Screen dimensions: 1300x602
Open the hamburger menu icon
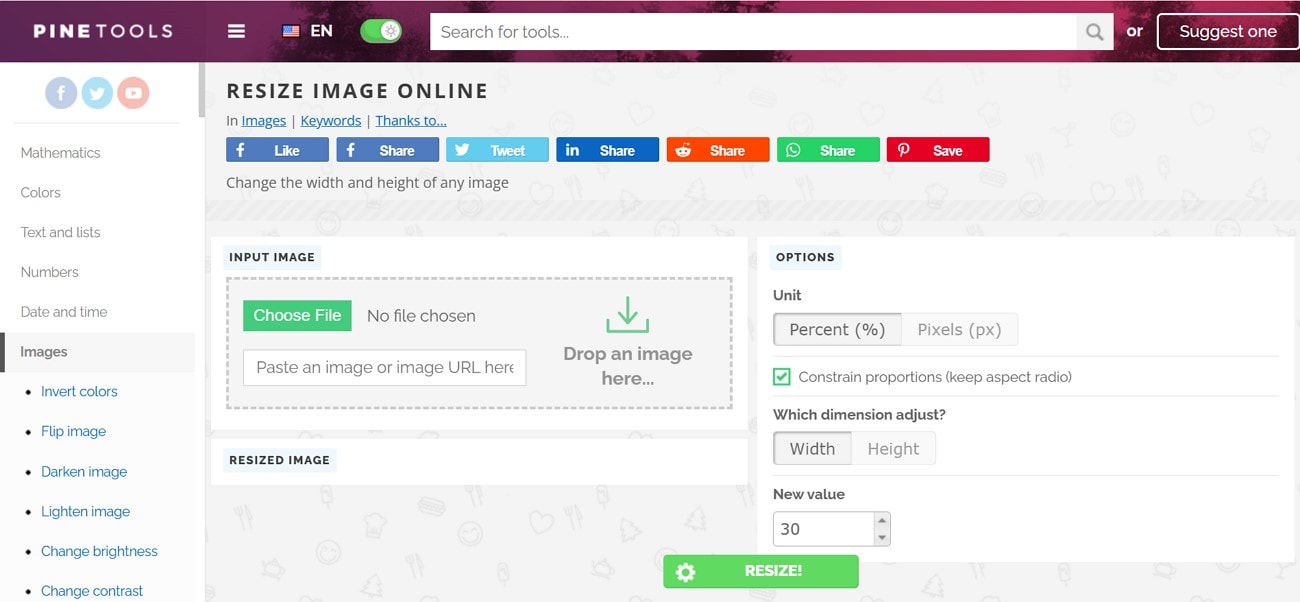point(236,31)
